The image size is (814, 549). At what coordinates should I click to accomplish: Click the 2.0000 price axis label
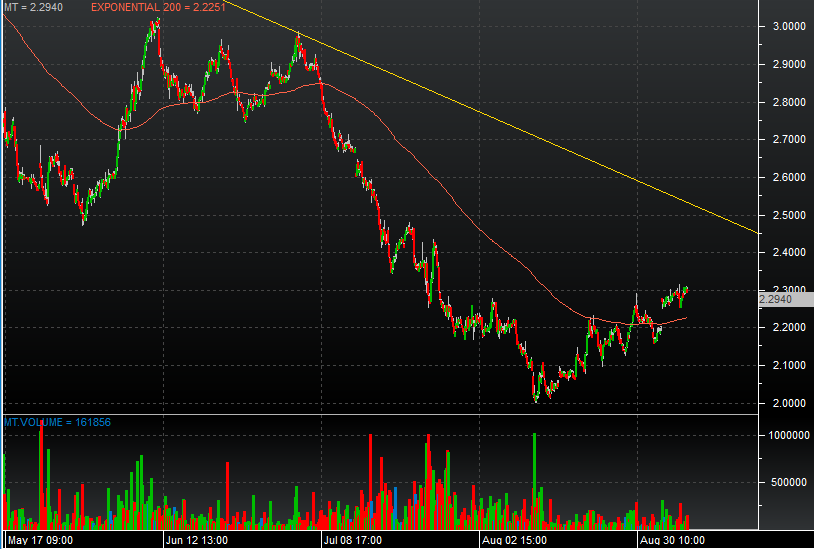pos(786,403)
